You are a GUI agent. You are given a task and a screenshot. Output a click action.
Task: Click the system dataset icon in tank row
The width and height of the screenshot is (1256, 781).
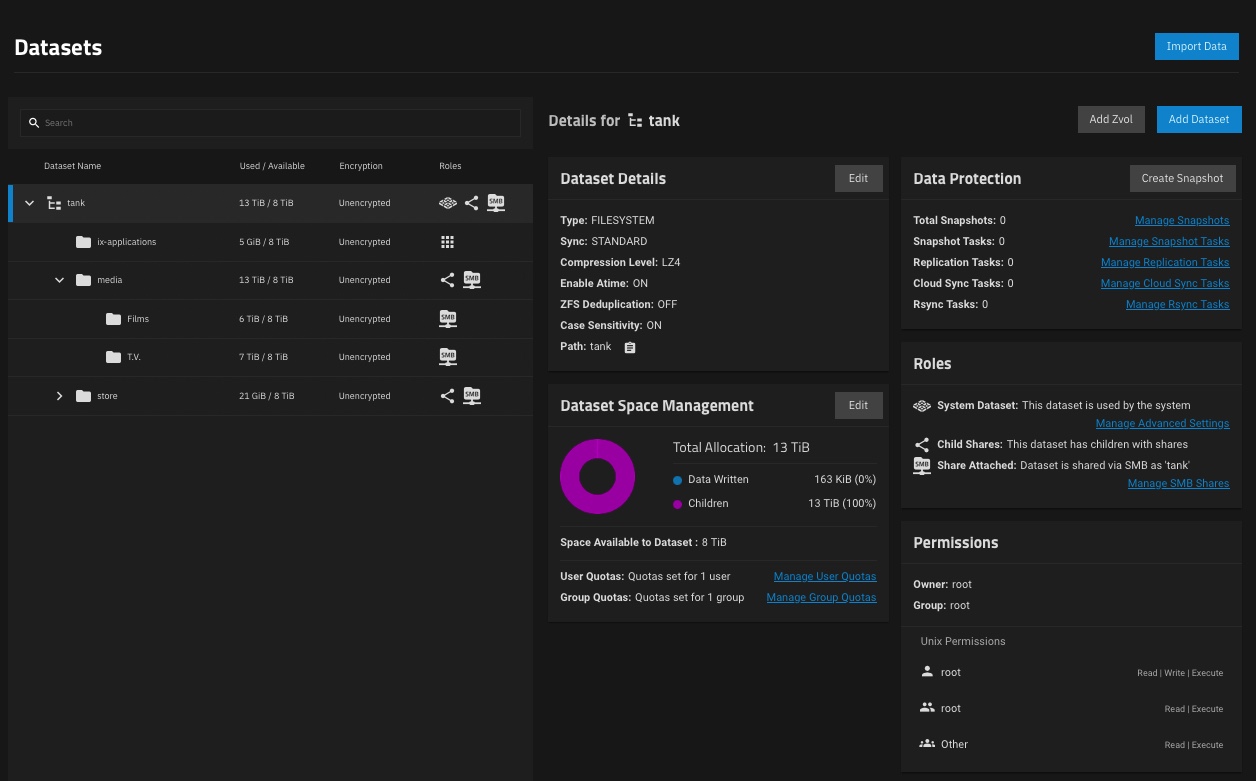[447, 203]
